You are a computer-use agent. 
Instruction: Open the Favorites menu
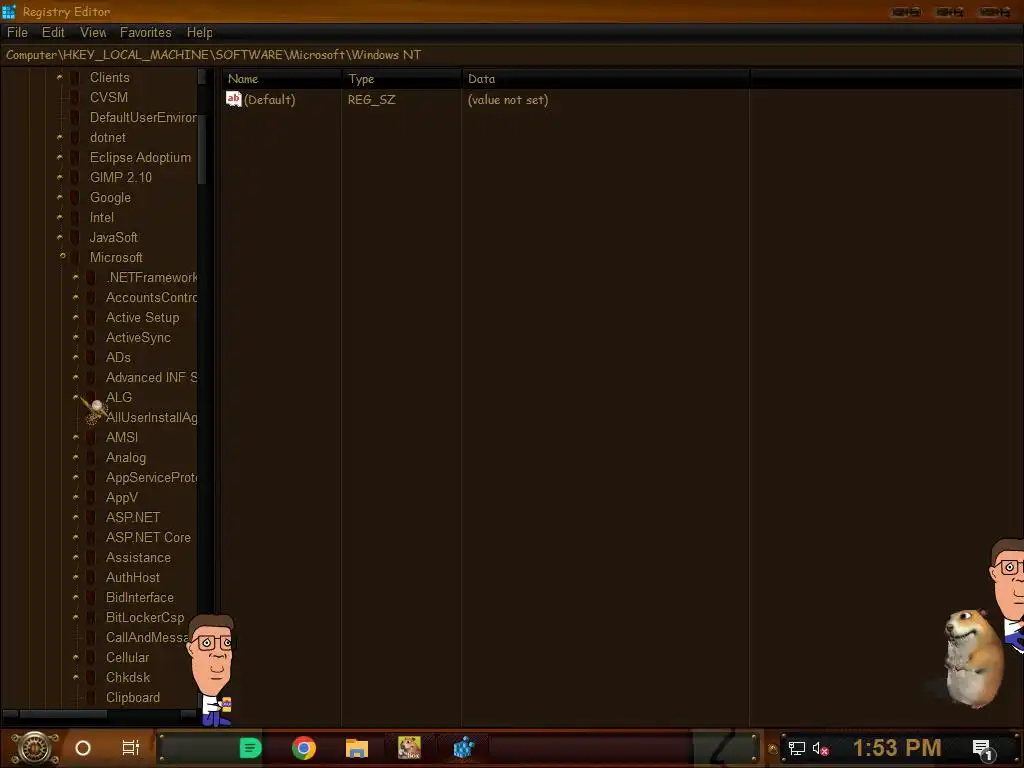[x=146, y=33]
